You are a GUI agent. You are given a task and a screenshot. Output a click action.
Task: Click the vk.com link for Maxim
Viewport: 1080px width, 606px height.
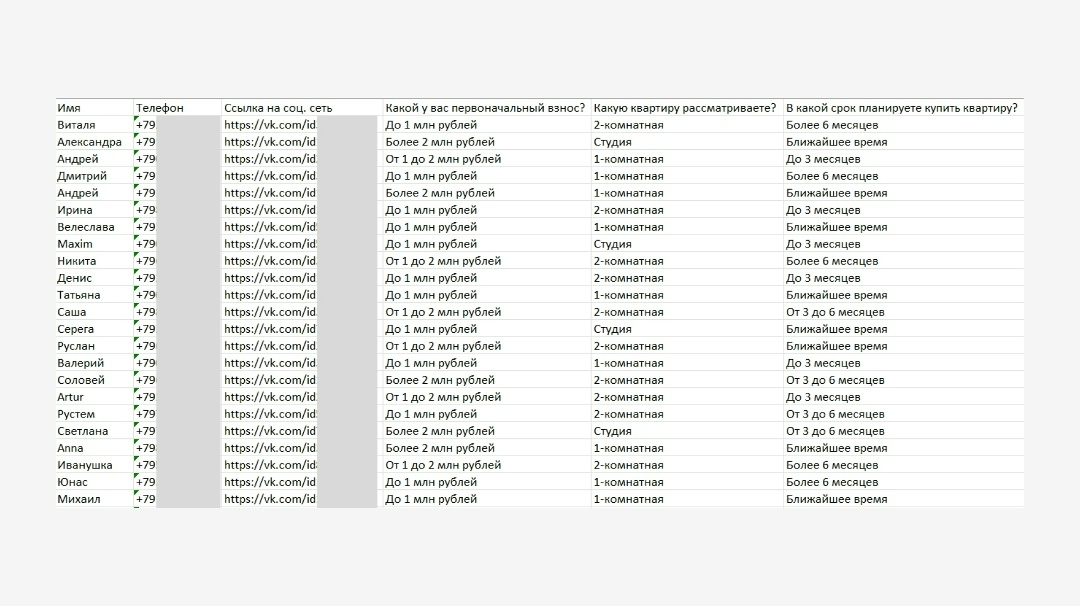tap(270, 244)
